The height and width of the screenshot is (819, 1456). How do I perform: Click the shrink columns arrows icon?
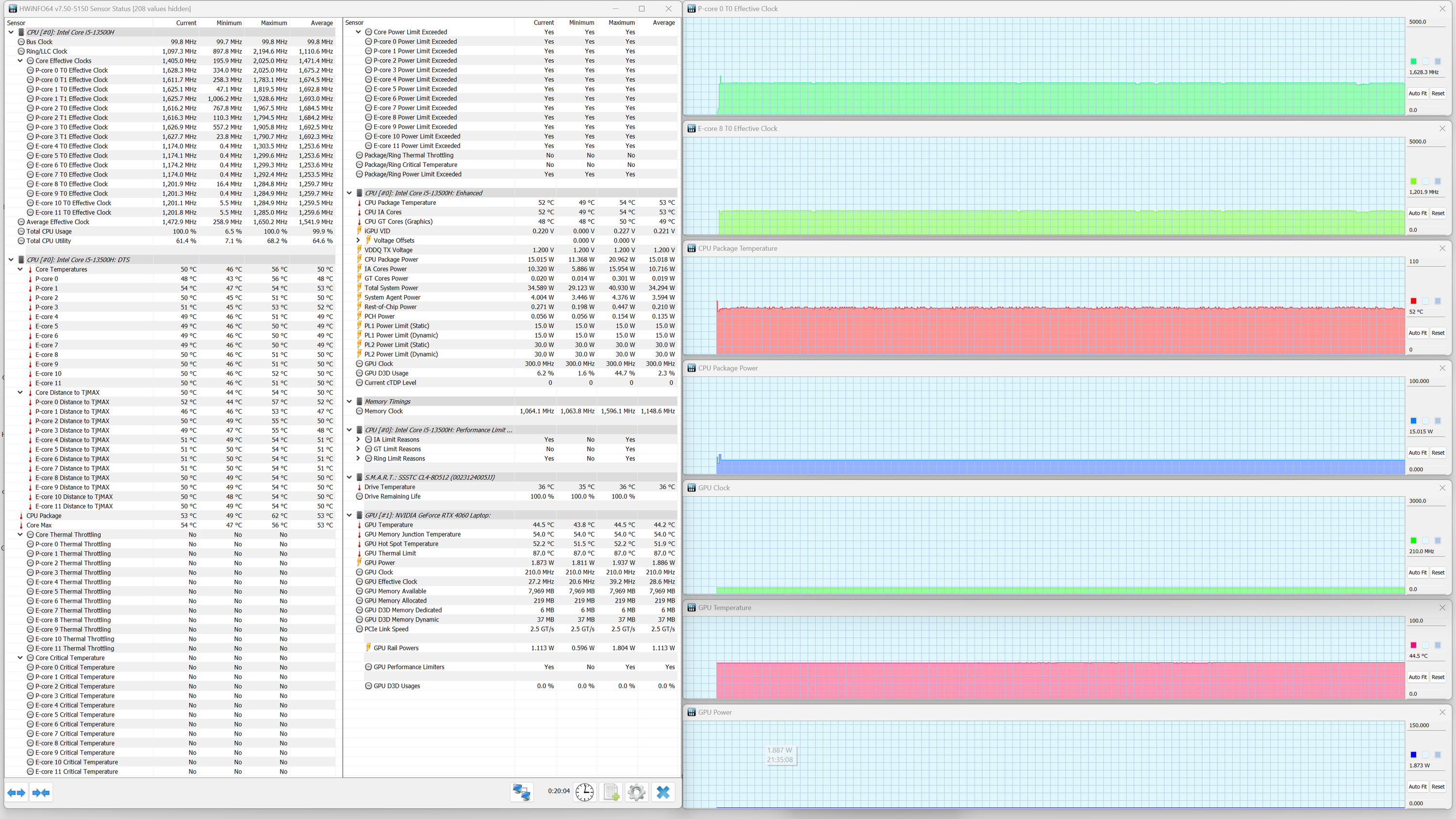41,792
